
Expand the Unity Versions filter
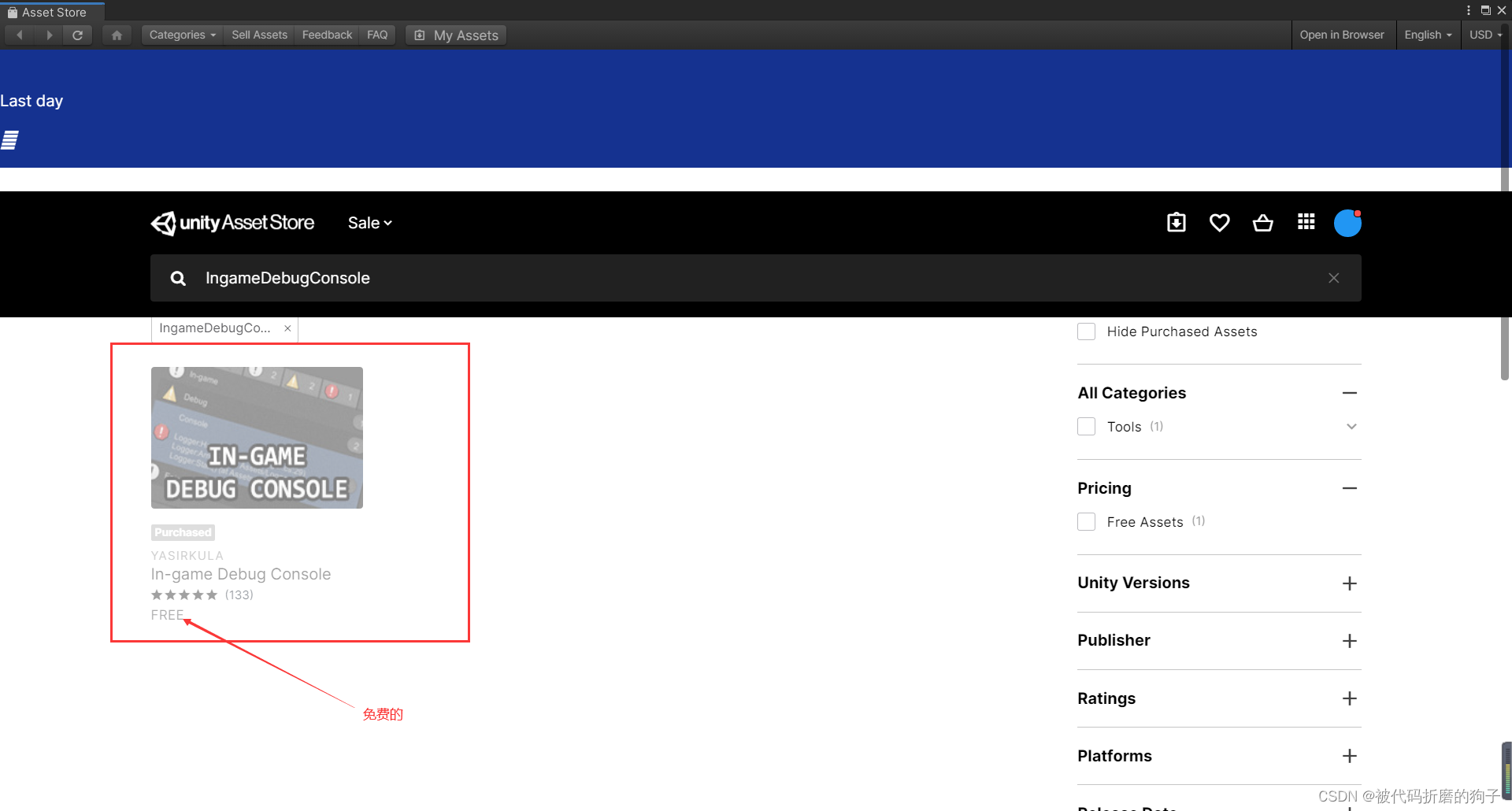[1350, 583]
